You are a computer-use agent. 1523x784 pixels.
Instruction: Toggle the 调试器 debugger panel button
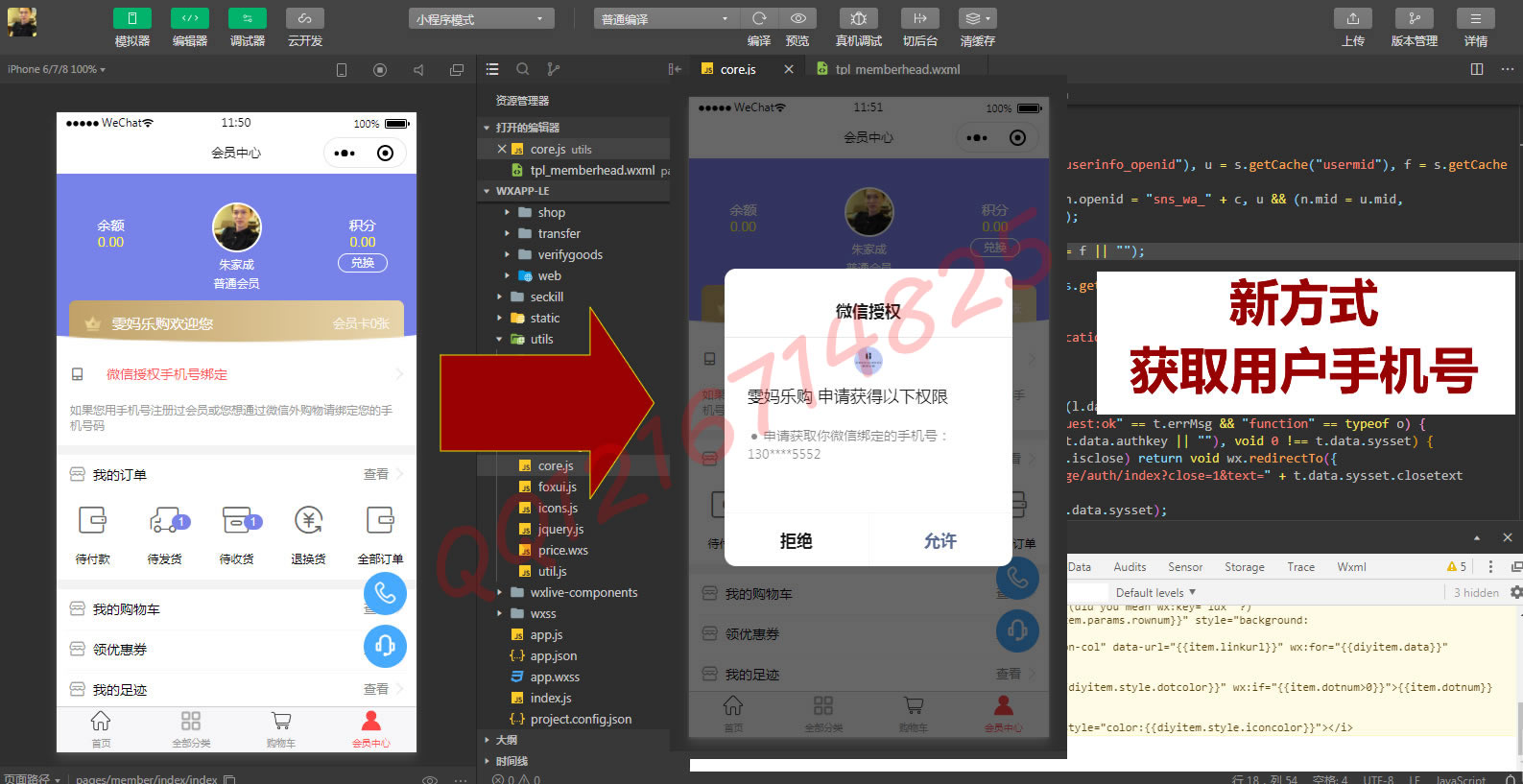click(248, 18)
